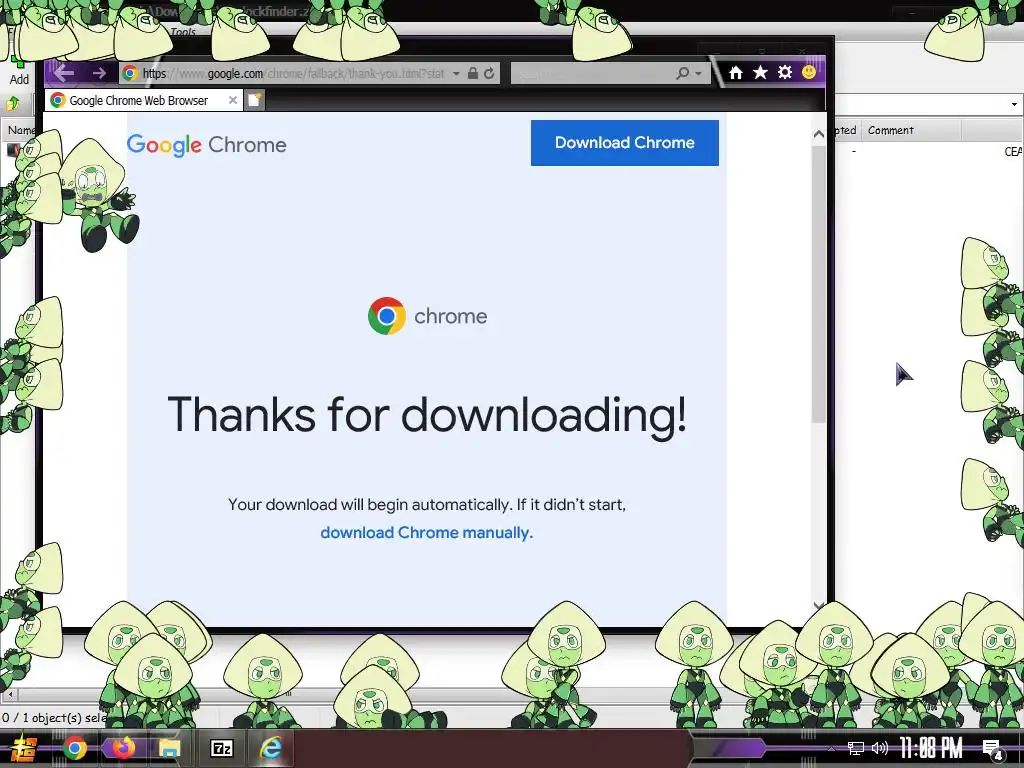
Task: Switch to Internet Explorer on the taskbar
Action: coord(270,748)
